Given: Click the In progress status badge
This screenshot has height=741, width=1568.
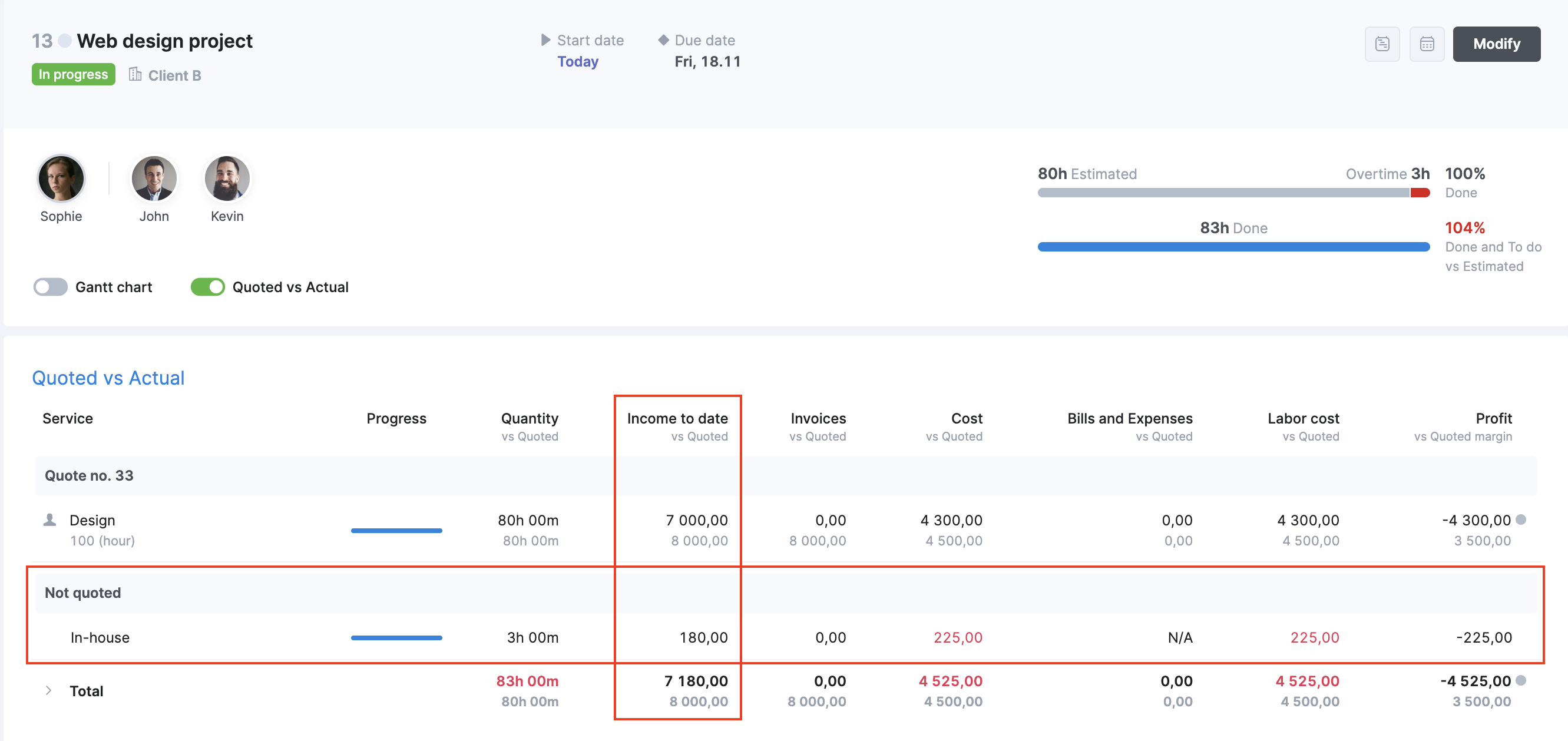Looking at the screenshot, I should click(x=73, y=74).
